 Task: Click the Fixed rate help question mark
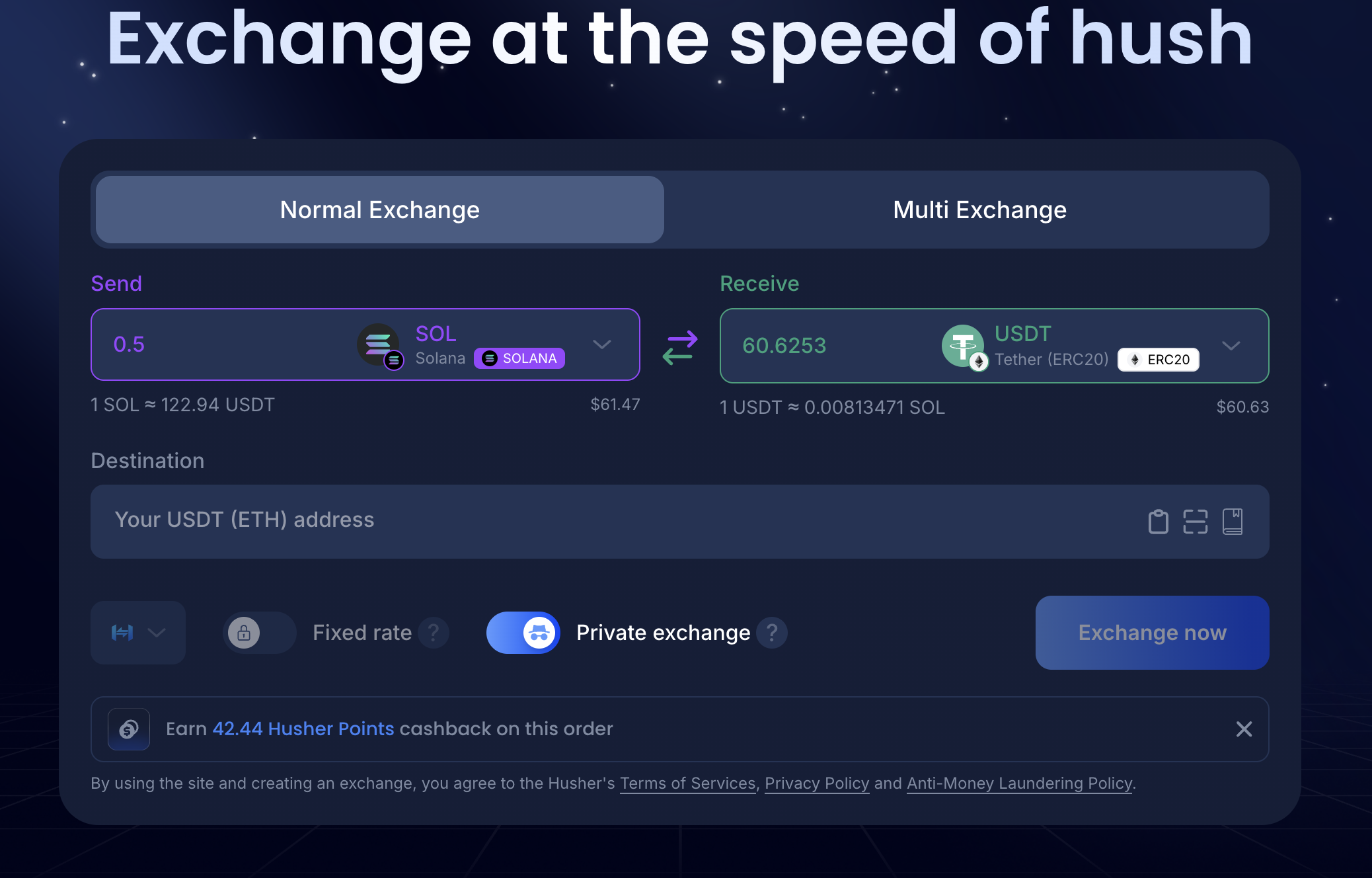pos(434,633)
